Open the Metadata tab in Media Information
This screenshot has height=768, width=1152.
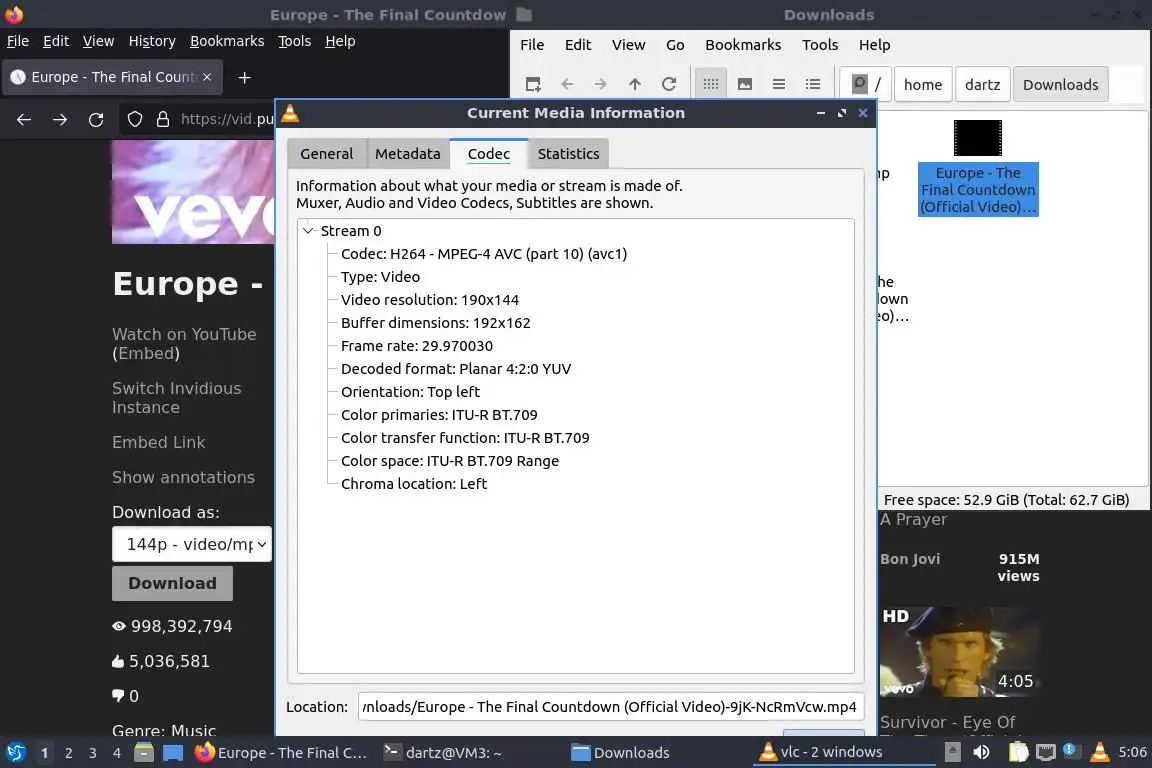coord(408,154)
